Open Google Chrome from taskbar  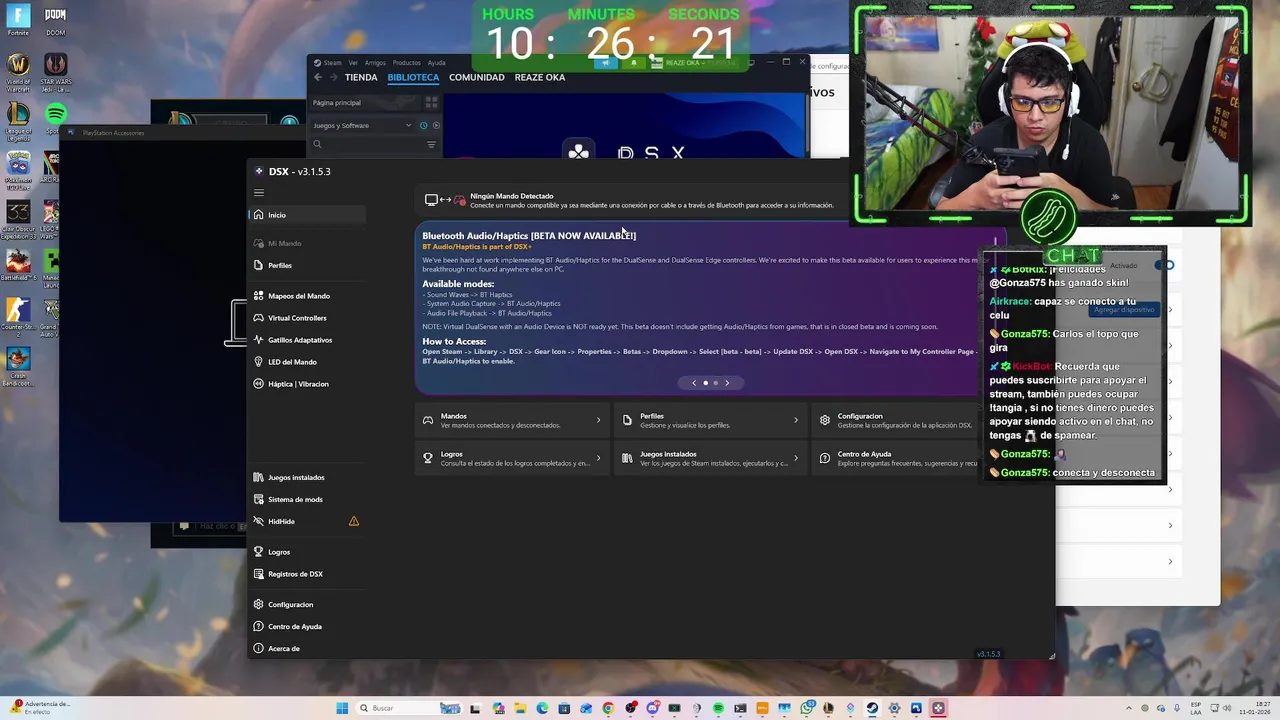point(608,708)
